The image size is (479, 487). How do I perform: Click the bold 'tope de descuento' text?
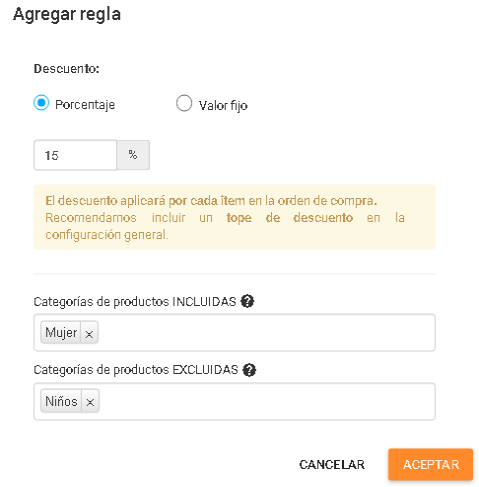[290, 218]
